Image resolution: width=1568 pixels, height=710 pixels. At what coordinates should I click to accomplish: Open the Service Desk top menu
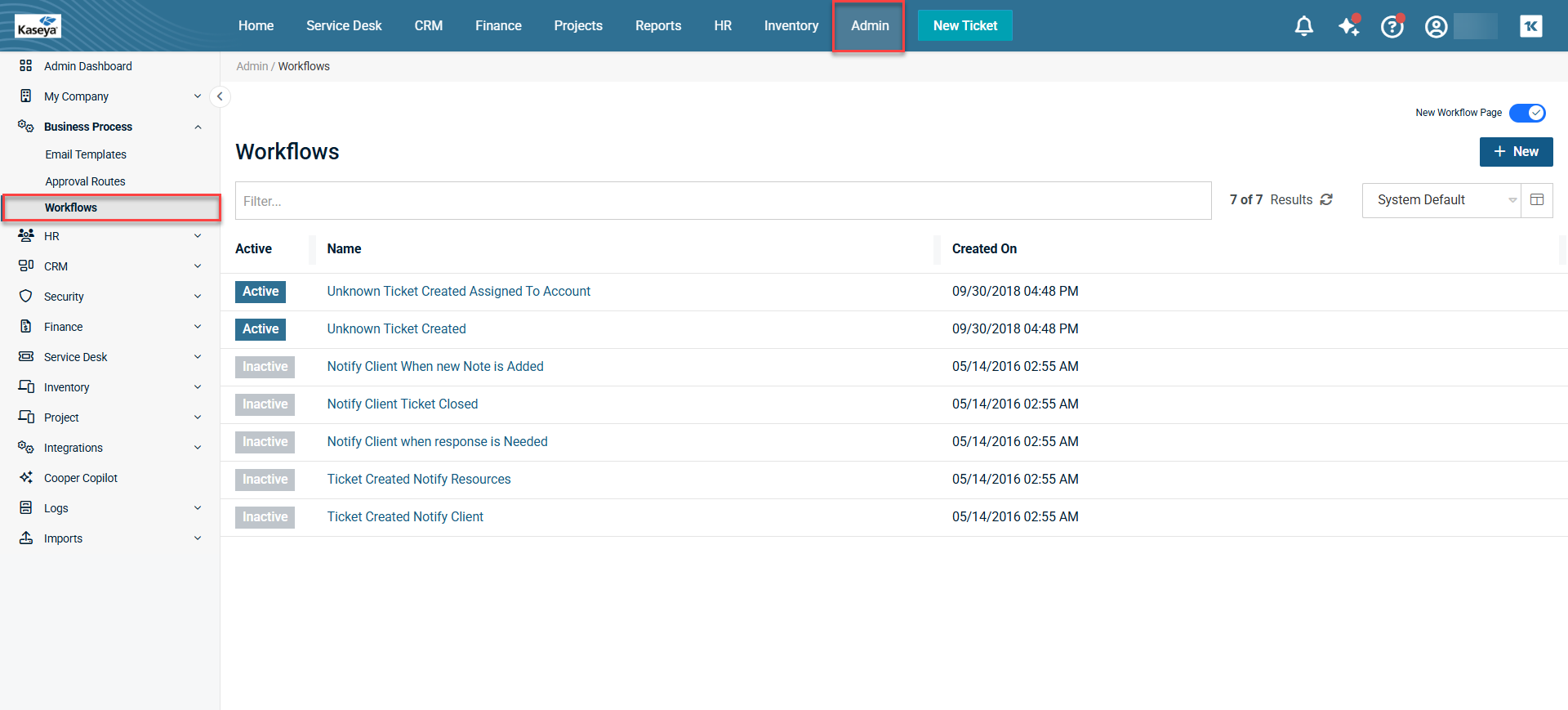(x=344, y=26)
